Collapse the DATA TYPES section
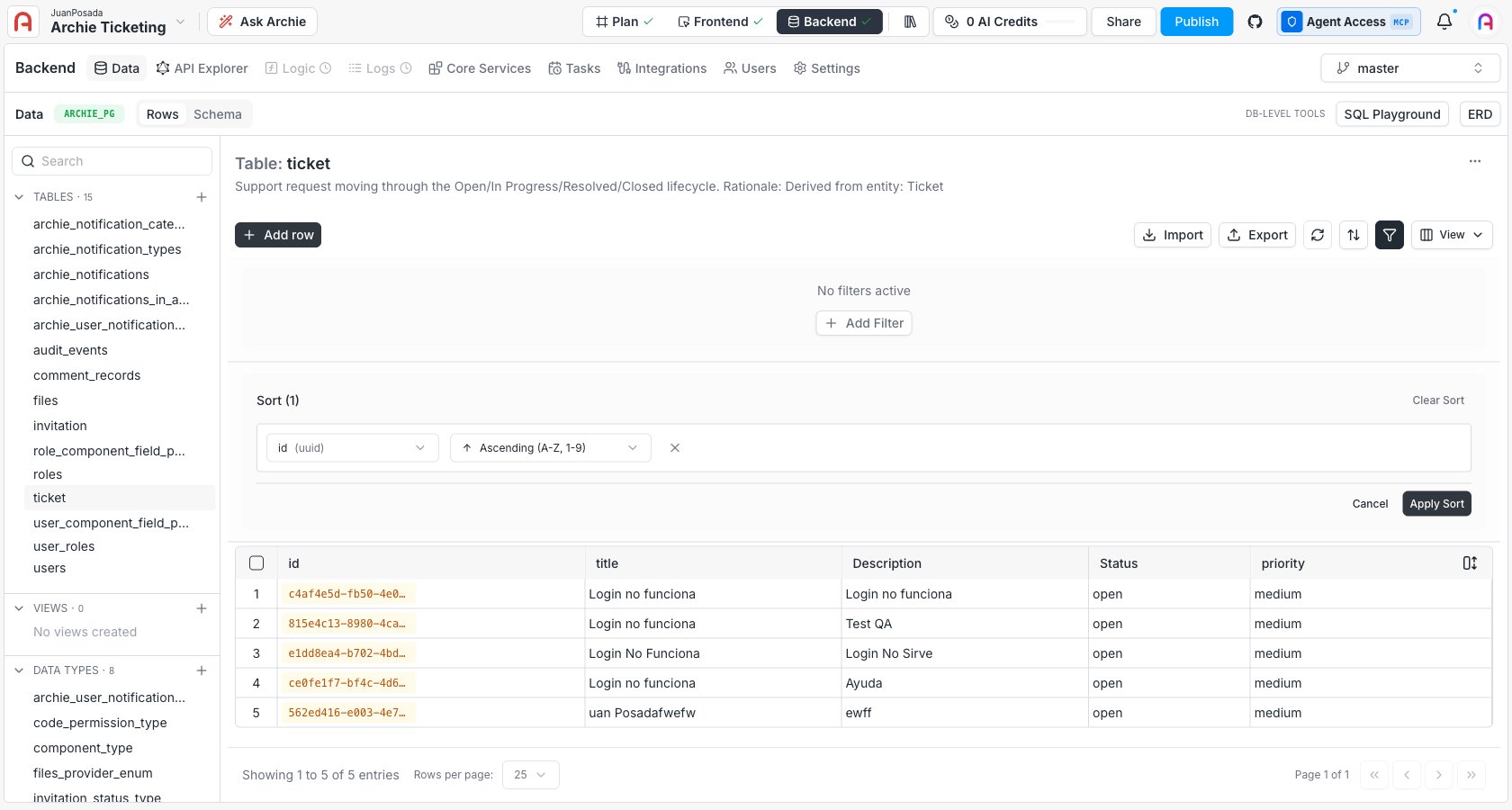The width and height of the screenshot is (1512, 810). (x=19, y=670)
